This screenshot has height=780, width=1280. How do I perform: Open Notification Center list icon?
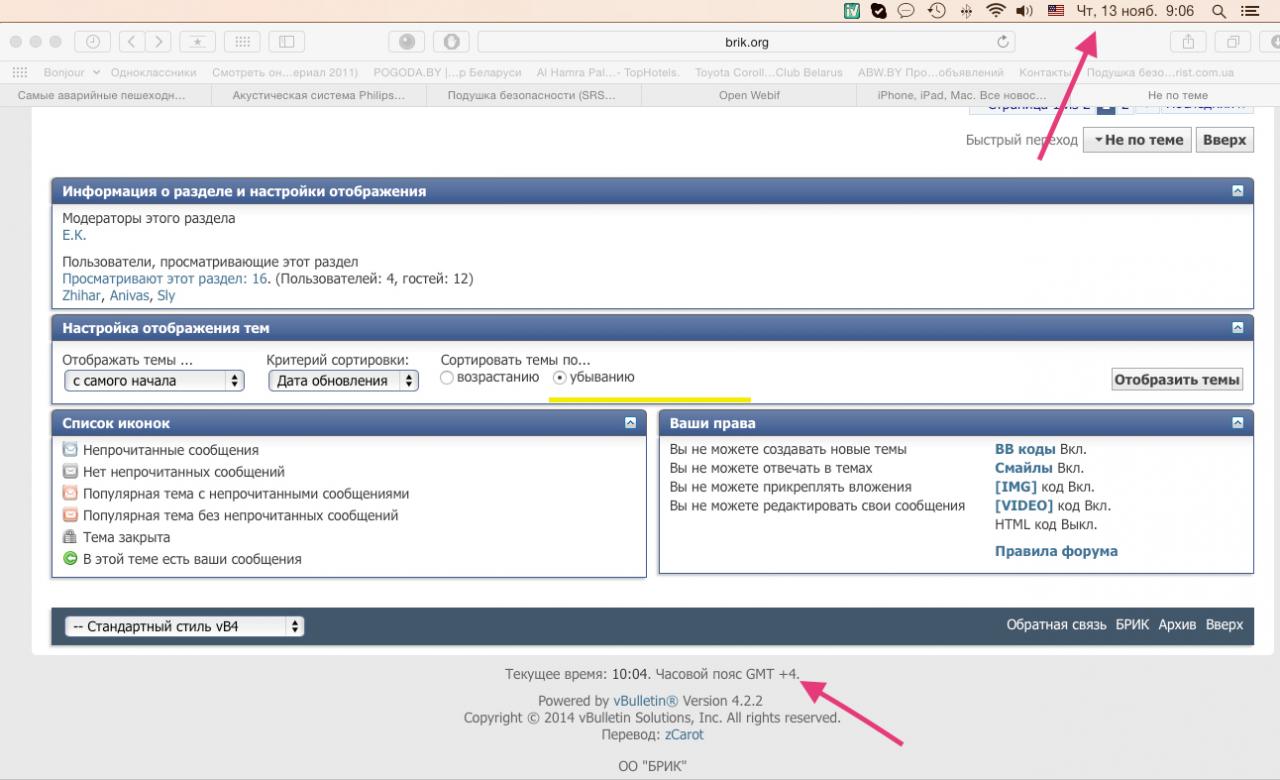pos(1249,11)
